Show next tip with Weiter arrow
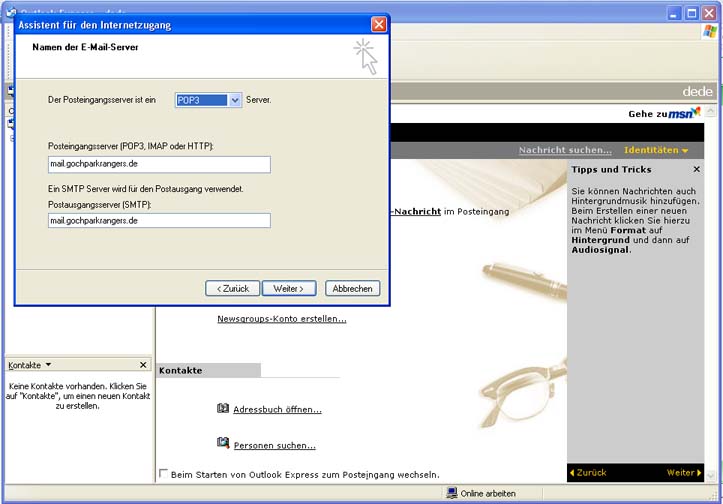This screenshot has width=723, height=504. click(x=683, y=472)
